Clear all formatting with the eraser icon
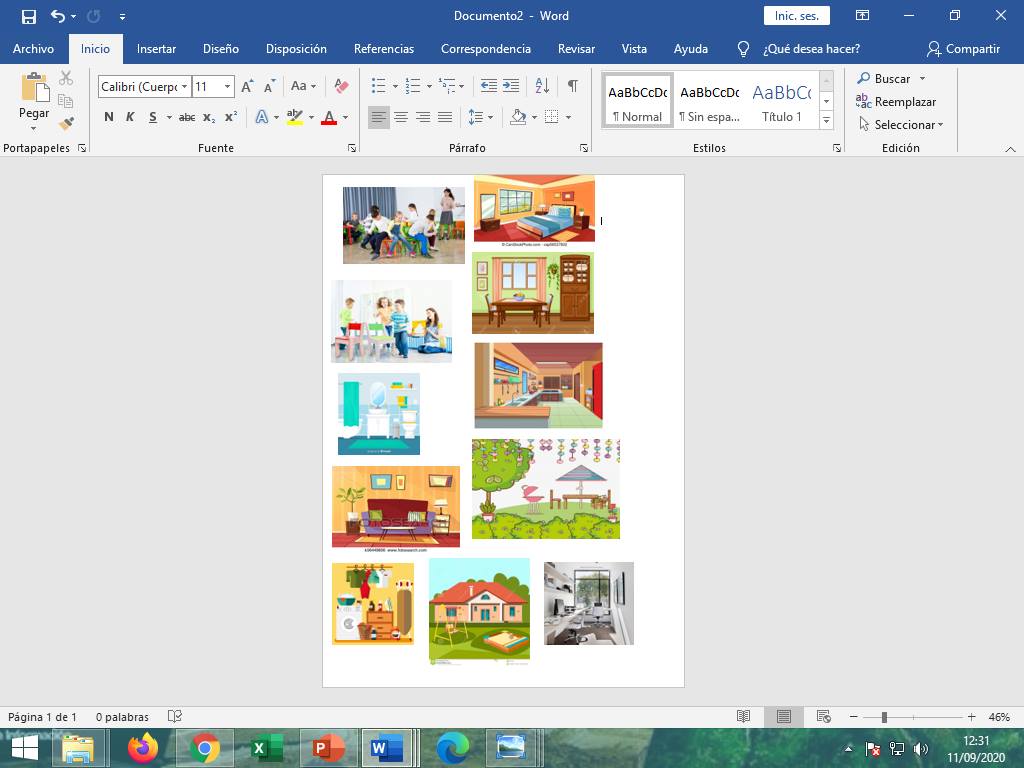1024x768 pixels. 341,87
